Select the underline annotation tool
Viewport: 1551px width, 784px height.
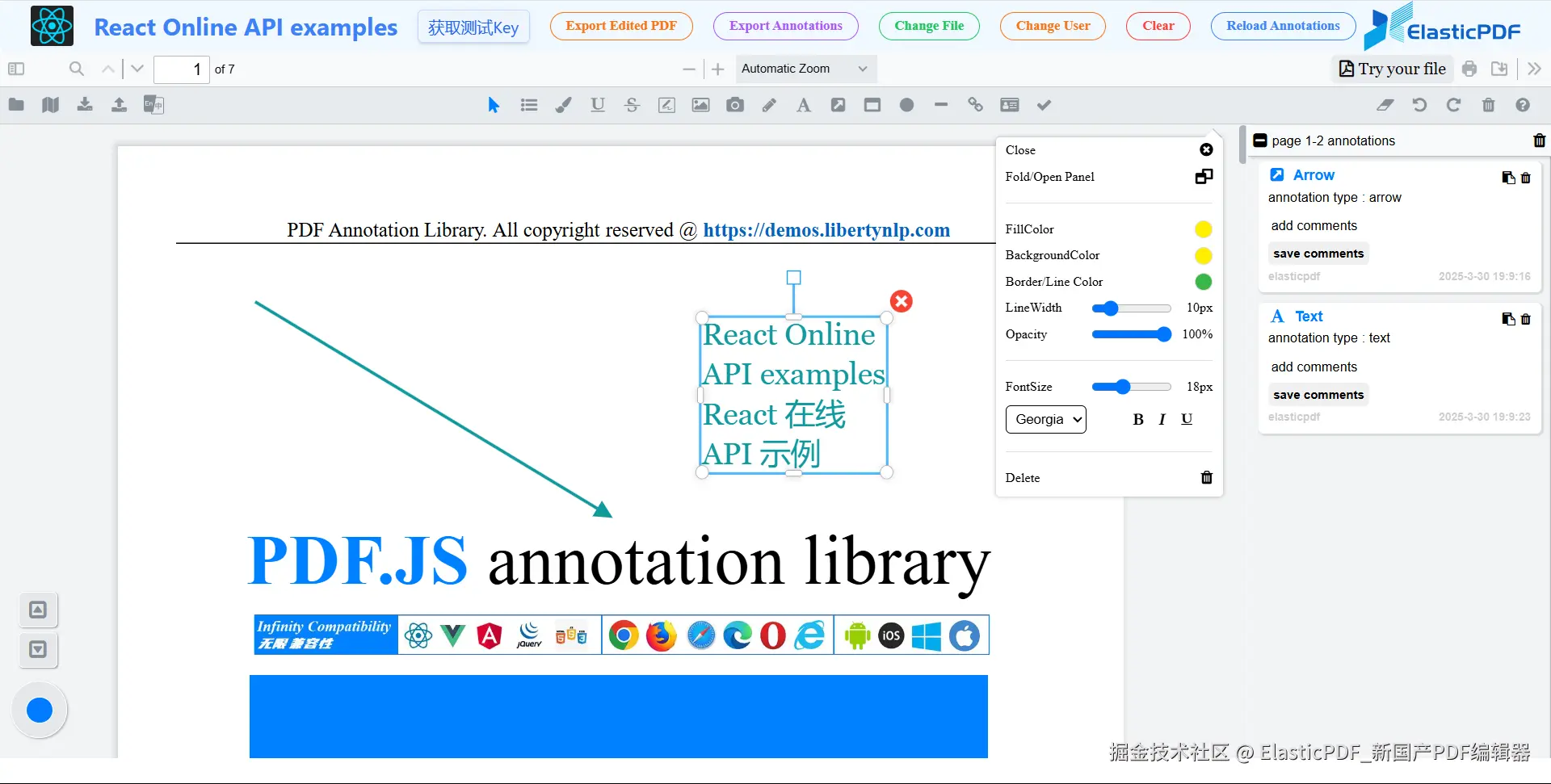point(598,105)
